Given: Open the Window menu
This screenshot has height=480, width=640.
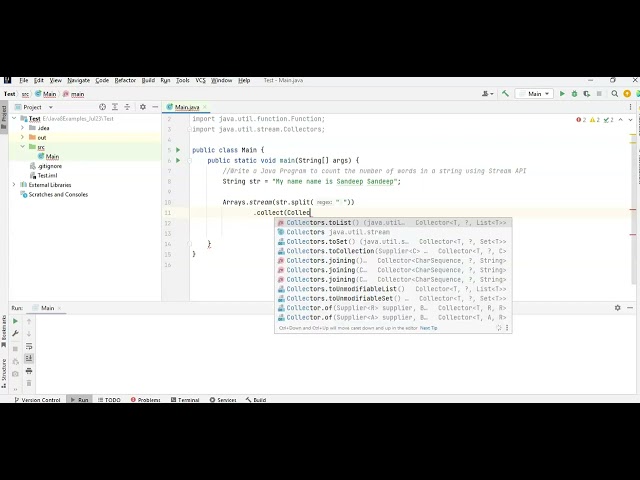Looking at the screenshot, I should pyautogui.click(x=222, y=80).
